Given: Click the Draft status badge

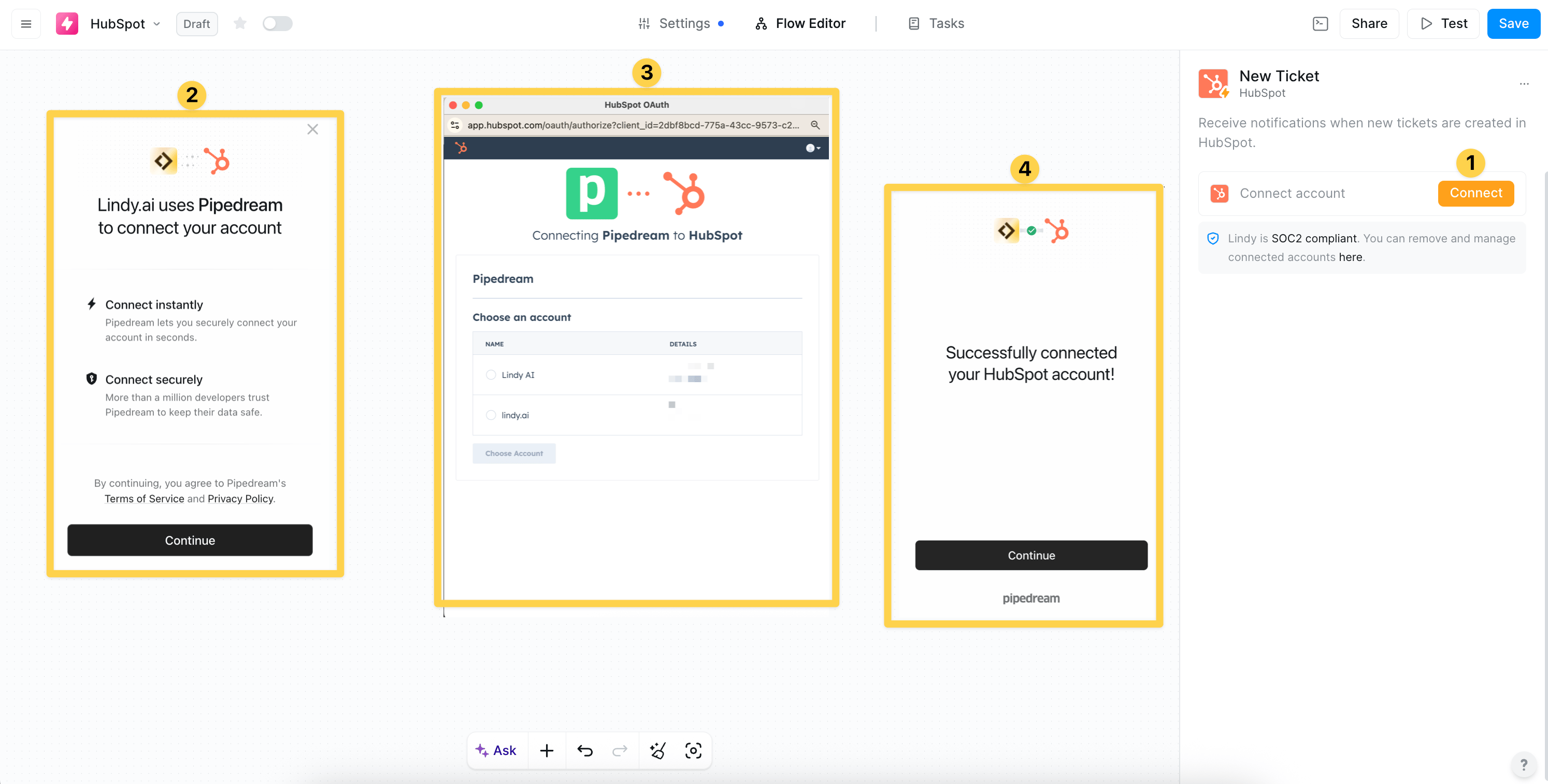Looking at the screenshot, I should [x=196, y=24].
